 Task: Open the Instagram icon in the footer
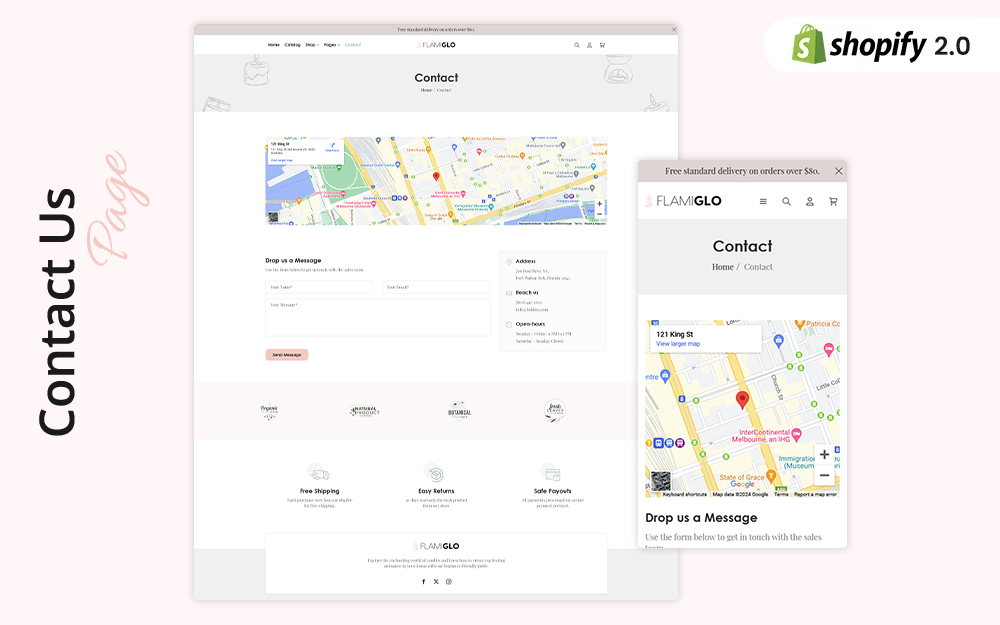click(449, 581)
